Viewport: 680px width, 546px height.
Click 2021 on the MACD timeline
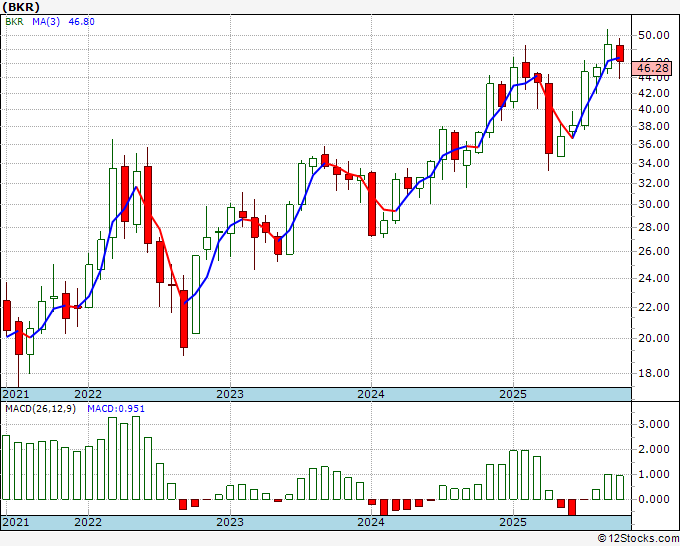16,522
